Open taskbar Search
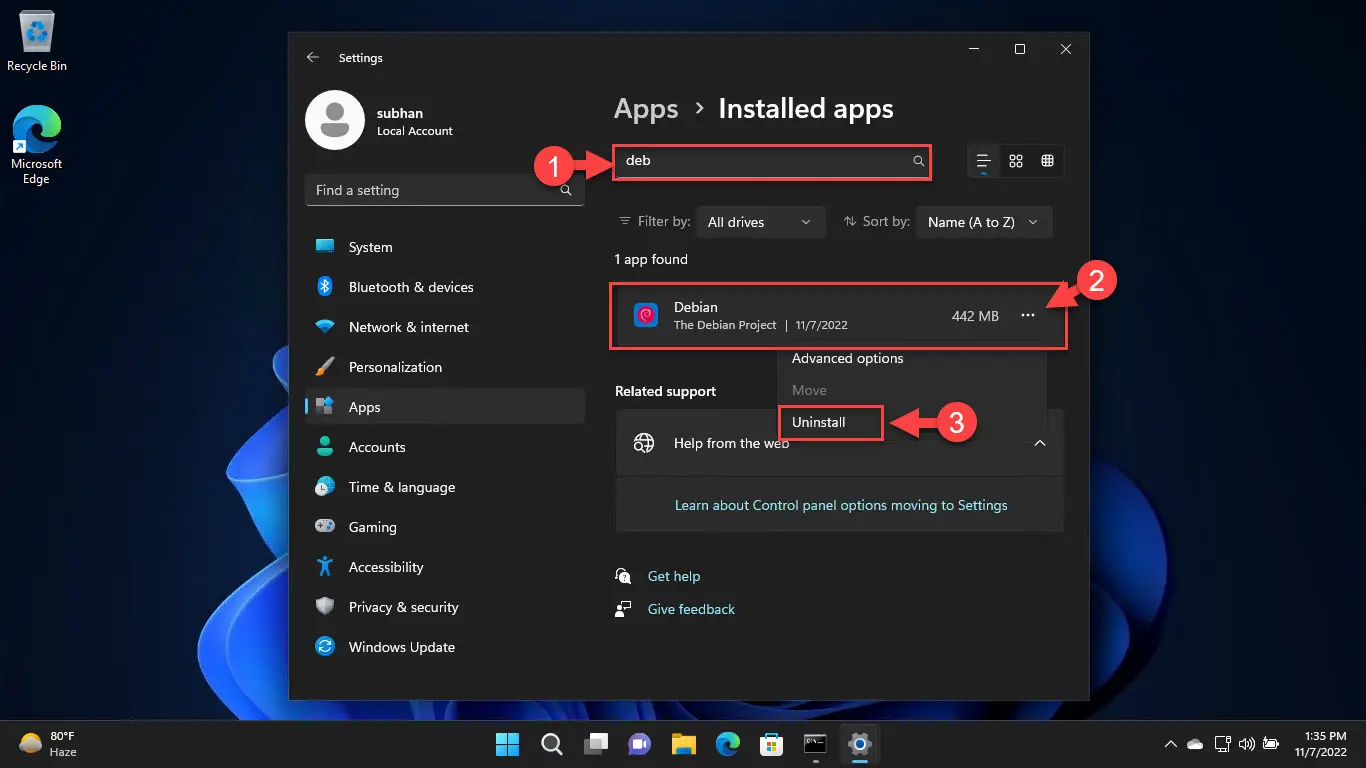The image size is (1366, 768). coord(551,744)
